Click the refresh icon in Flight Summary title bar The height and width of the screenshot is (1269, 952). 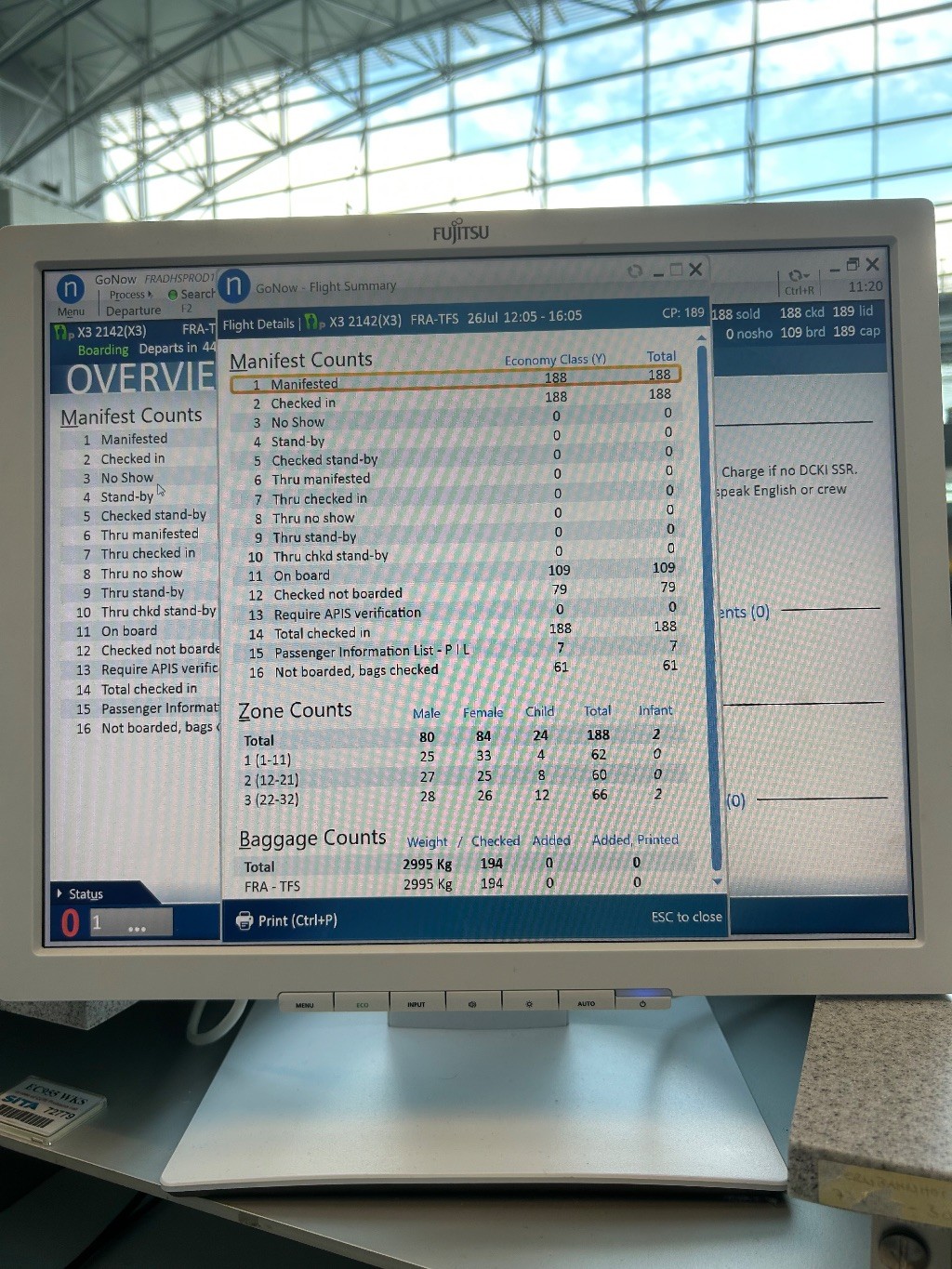click(635, 271)
